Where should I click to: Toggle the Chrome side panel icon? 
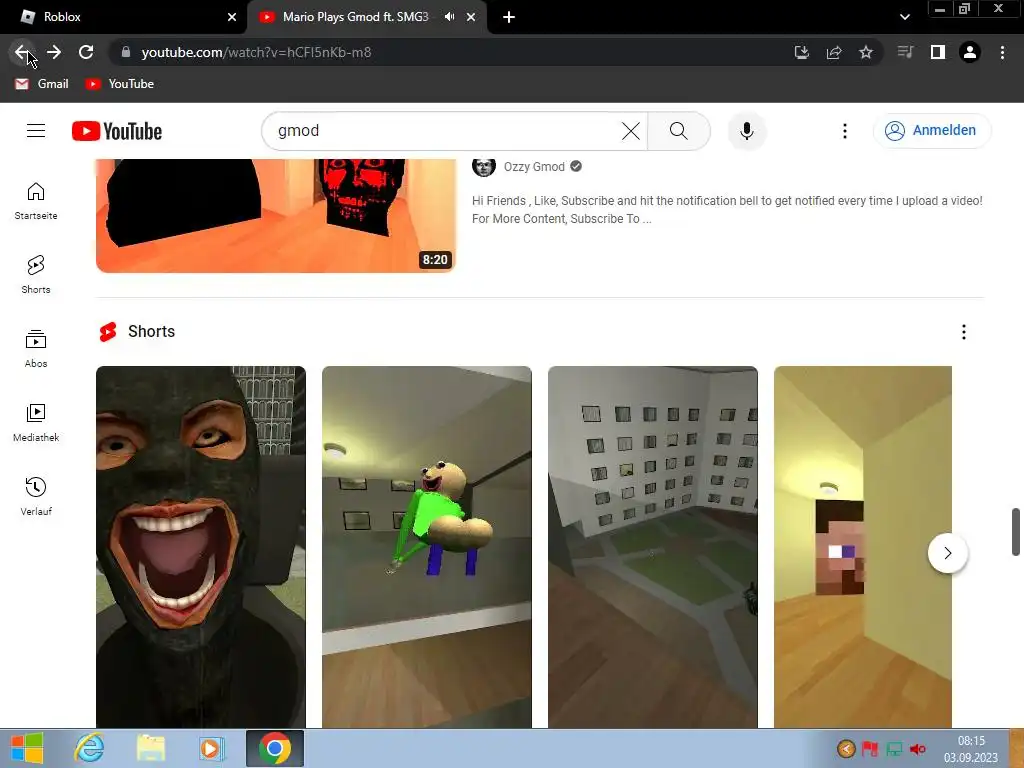click(938, 52)
